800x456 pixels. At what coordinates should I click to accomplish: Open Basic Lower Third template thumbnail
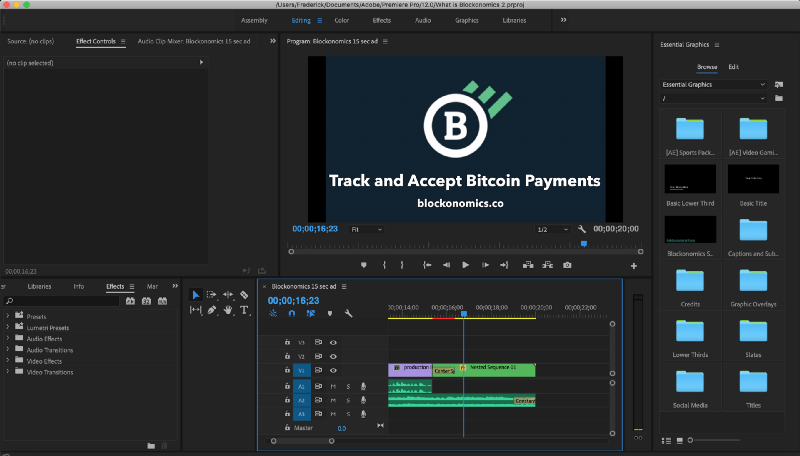690,179
